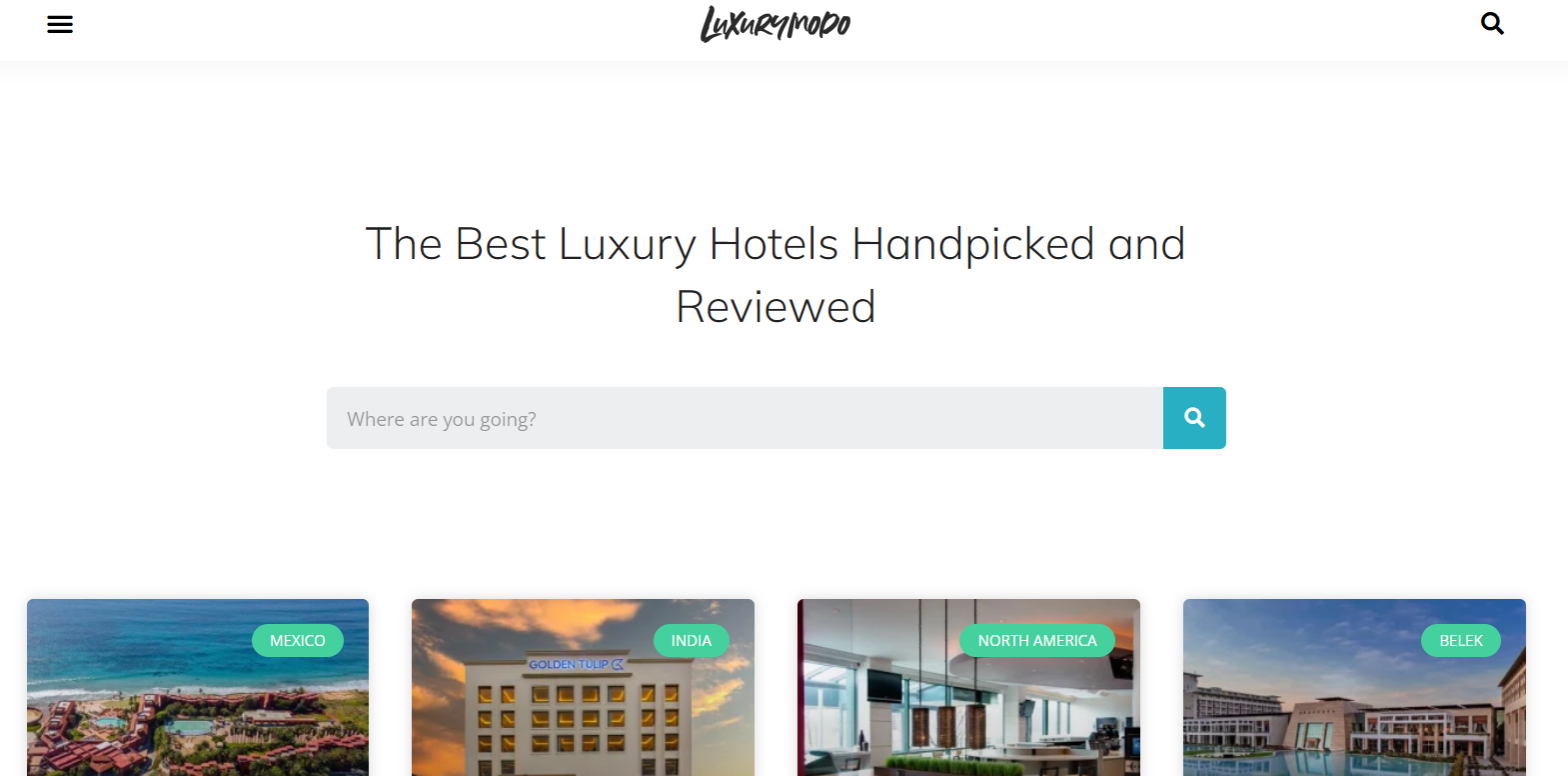1568x776 pixels.
Task: Focus the 'Where are you going?' field
Action: 745,418
